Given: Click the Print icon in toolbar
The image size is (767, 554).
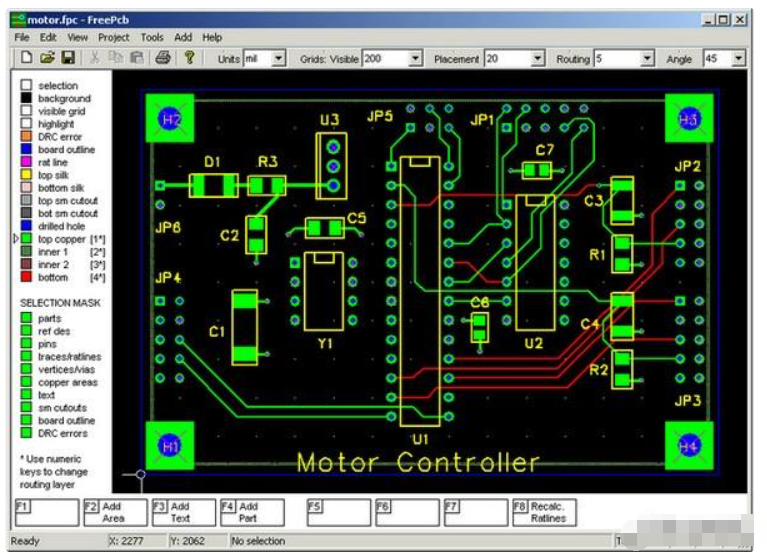Looking at the screenshot, I should point(162,59).
